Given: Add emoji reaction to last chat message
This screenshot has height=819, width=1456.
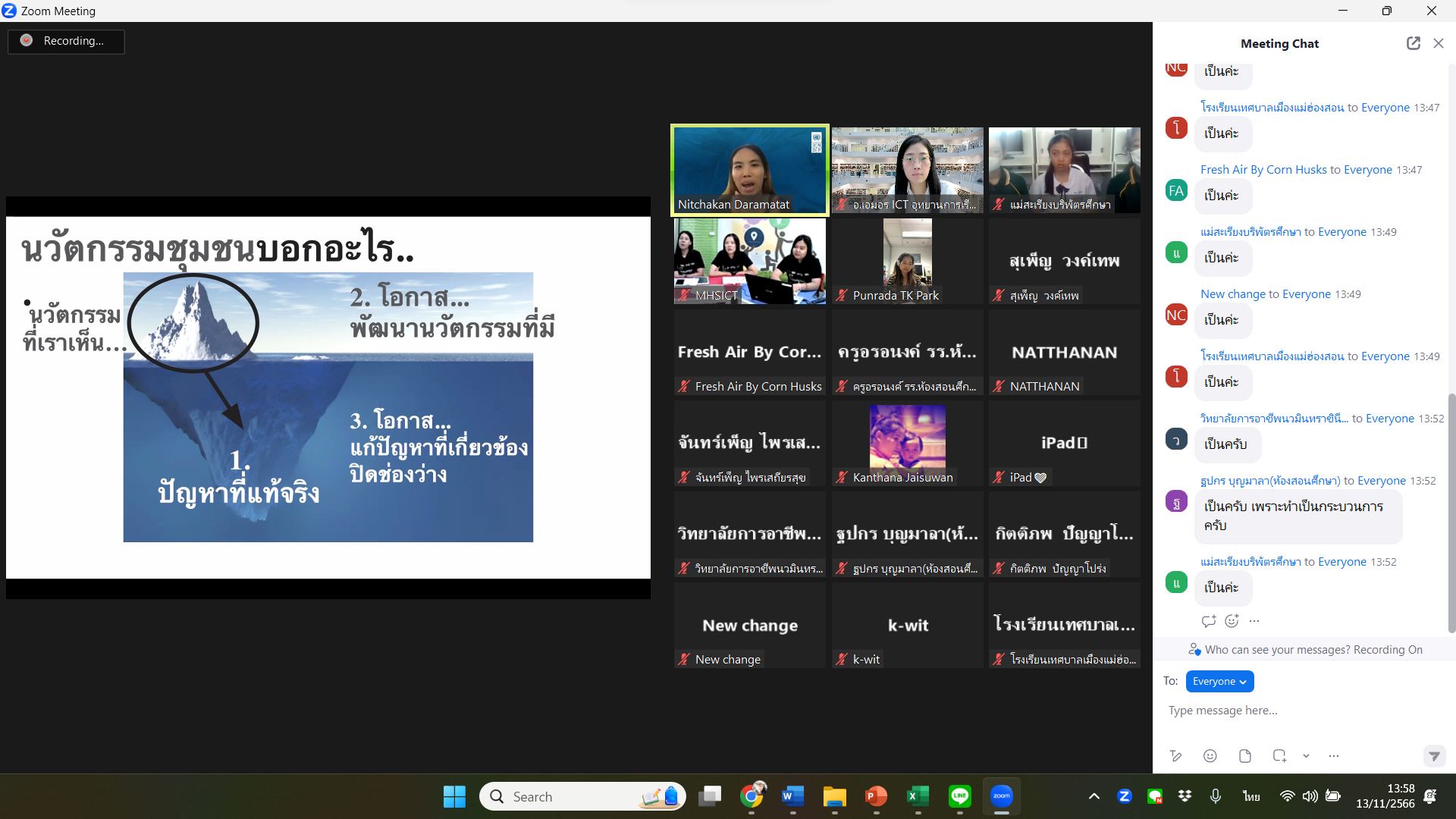Looking at the screenshot, I should pyautogui.click(x=1232, y=621).
